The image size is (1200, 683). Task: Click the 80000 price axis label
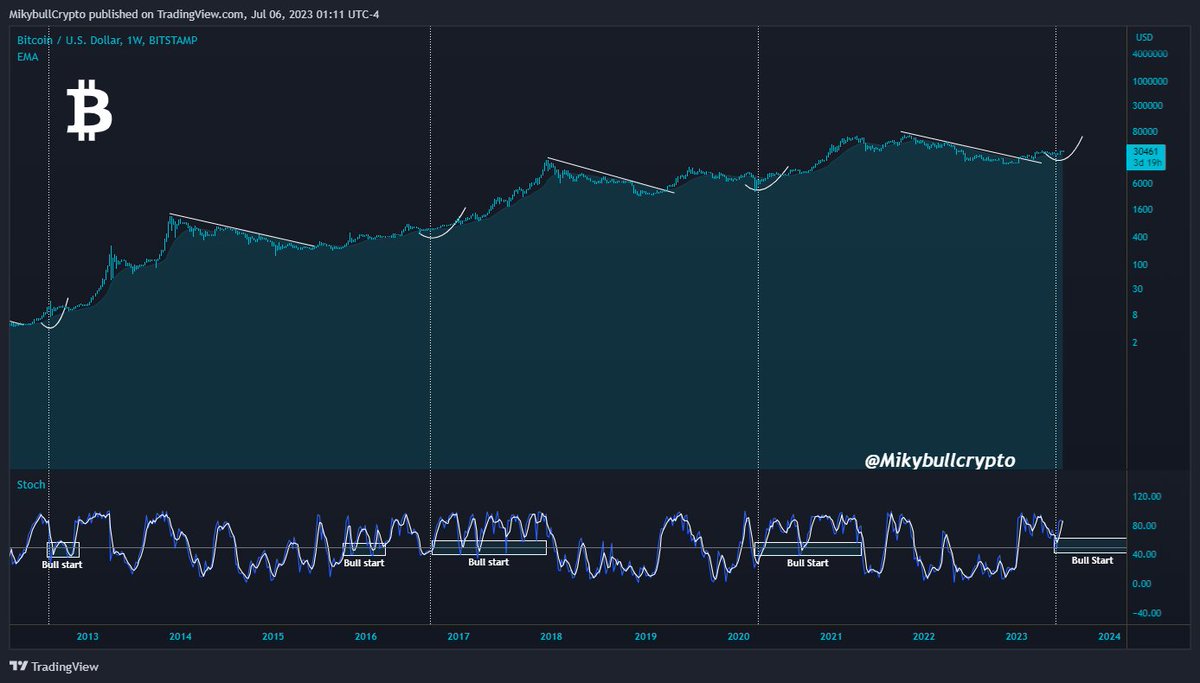pos(1147,132)
